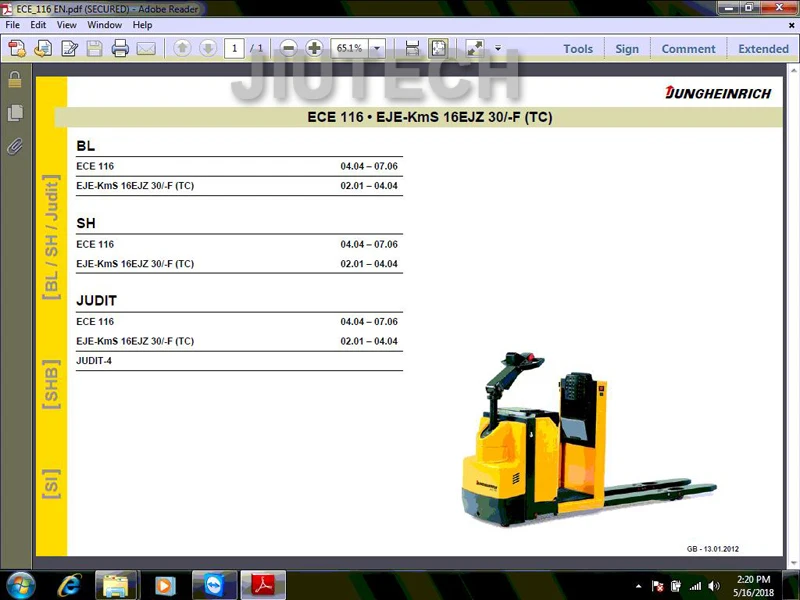
Task: Click the document title heading ECE 116
Action: click(x=430, y=117)
